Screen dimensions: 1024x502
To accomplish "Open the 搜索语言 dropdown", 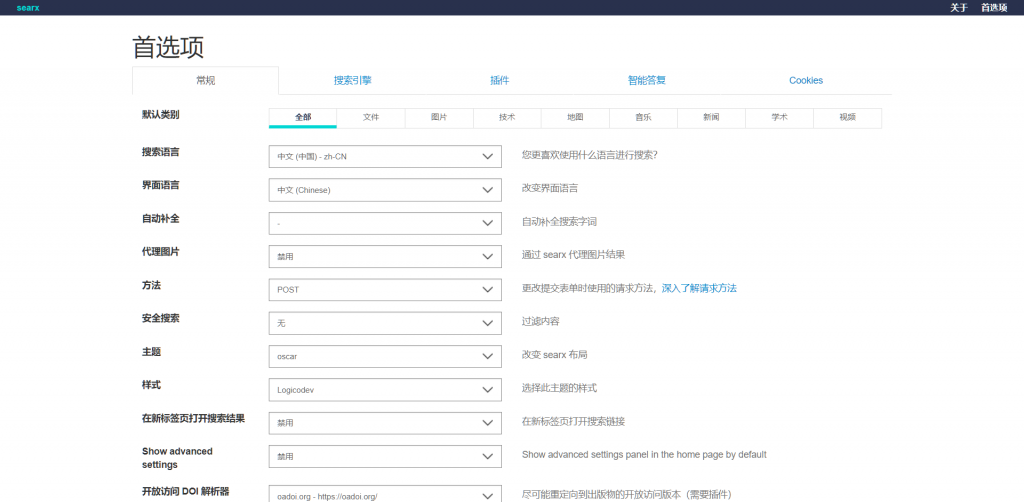I will click(x=385, y=157).
